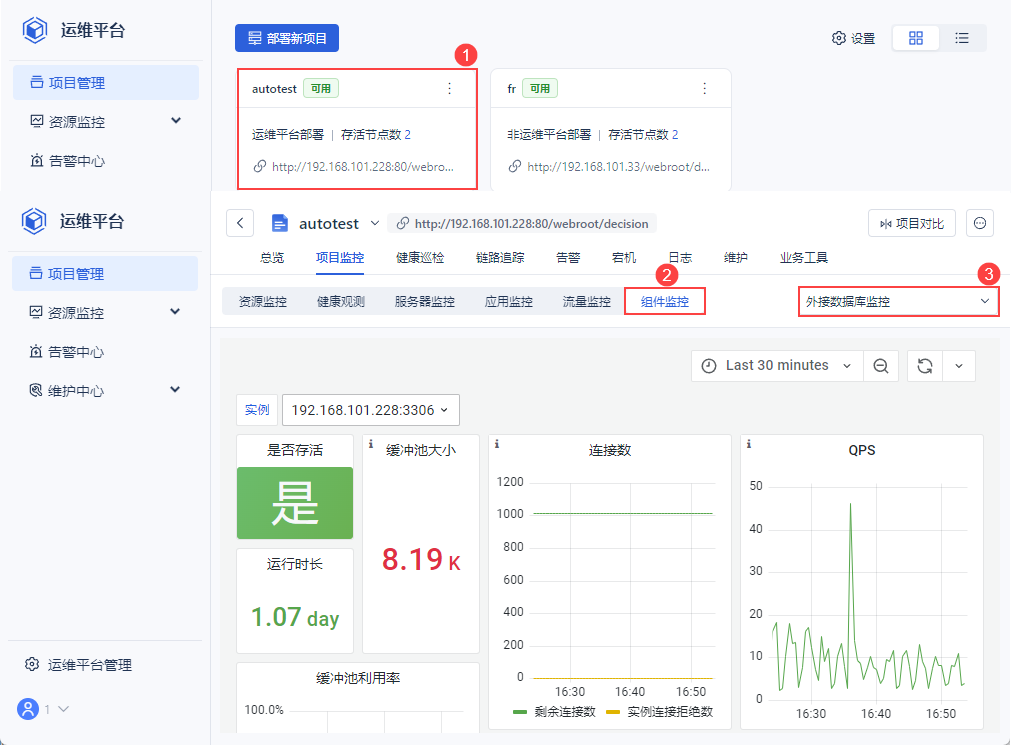1011x745 pixels.
Task: Click the clock icon in time picker
Action: [709, 366]
